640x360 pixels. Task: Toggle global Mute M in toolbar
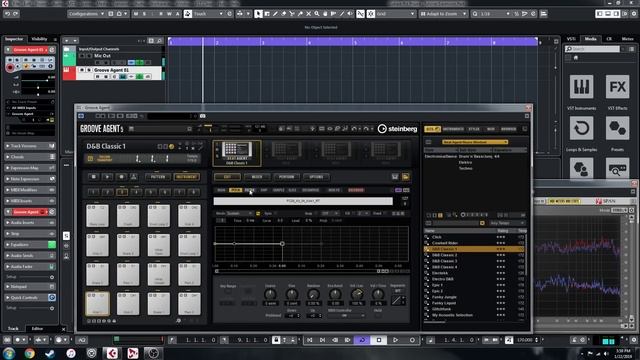[x=136, y=14]
